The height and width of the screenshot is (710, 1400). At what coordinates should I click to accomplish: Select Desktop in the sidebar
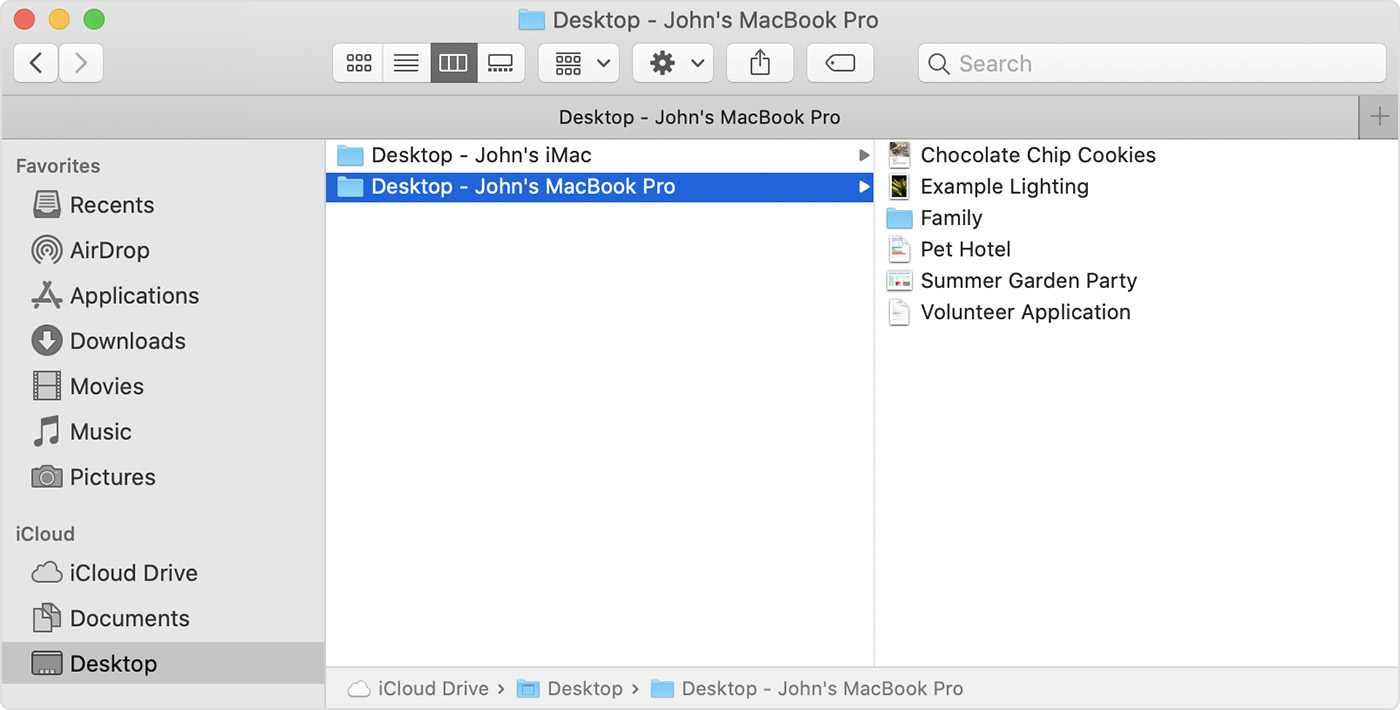[x=163, y=663]
